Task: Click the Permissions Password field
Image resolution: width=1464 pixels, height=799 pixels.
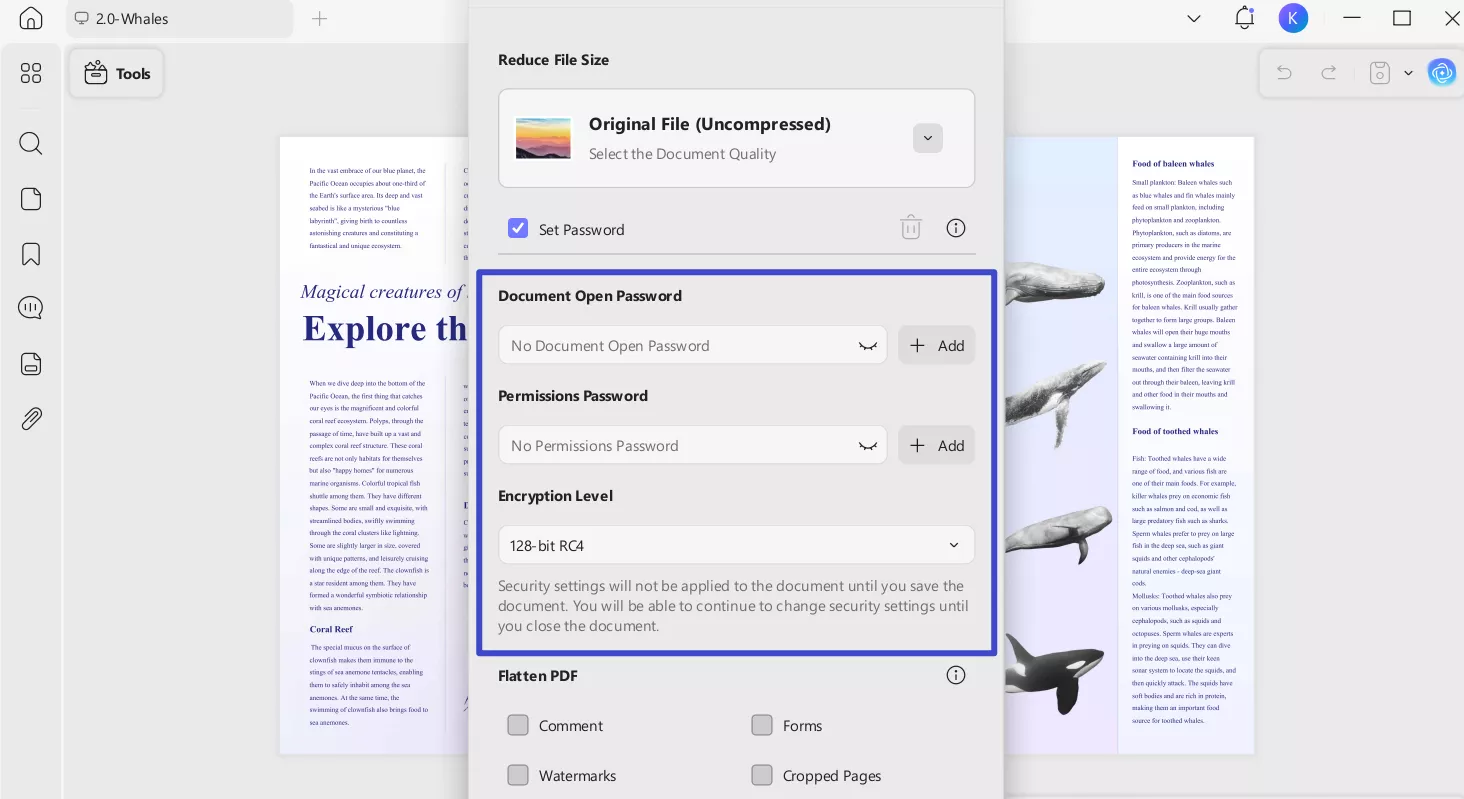Action: pos(692,445)
